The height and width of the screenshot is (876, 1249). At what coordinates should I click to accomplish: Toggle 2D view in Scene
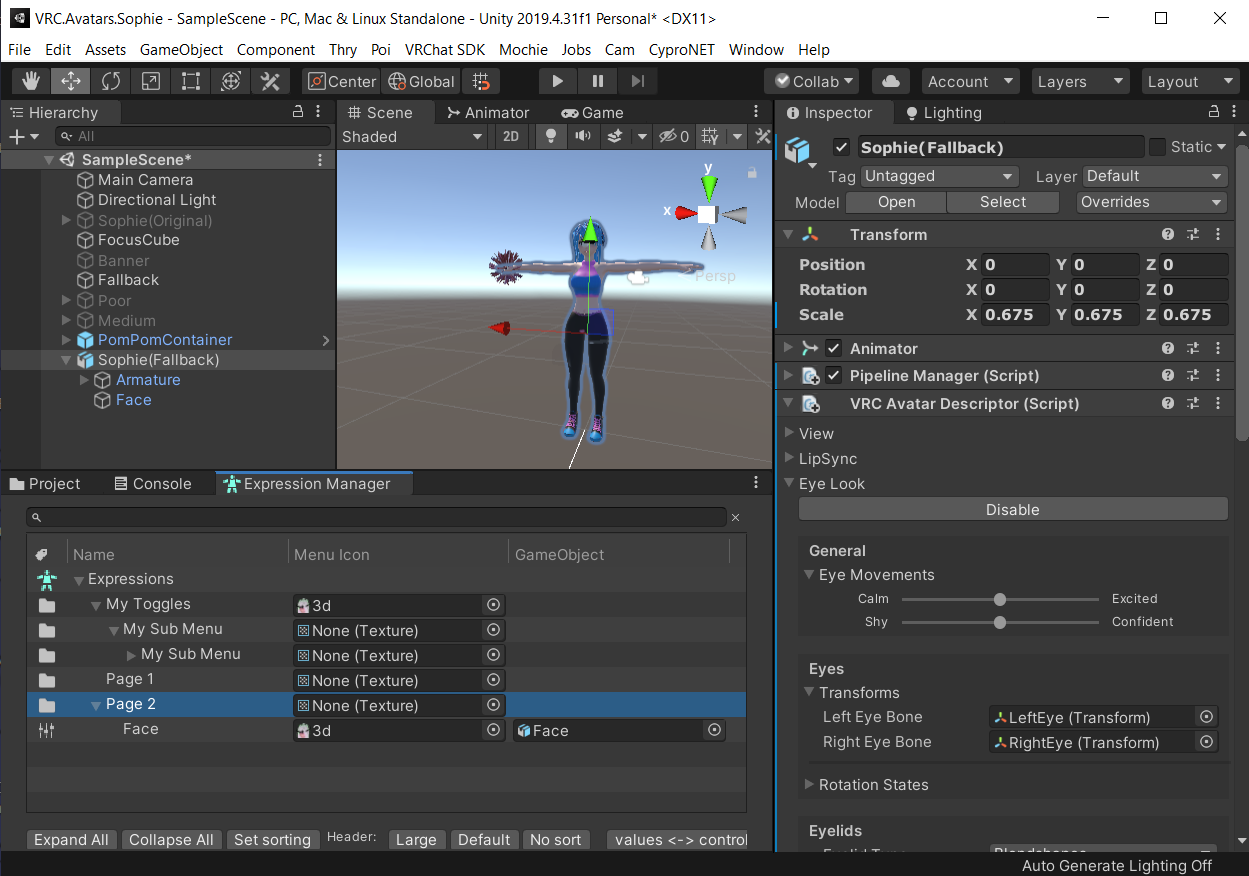510,136
